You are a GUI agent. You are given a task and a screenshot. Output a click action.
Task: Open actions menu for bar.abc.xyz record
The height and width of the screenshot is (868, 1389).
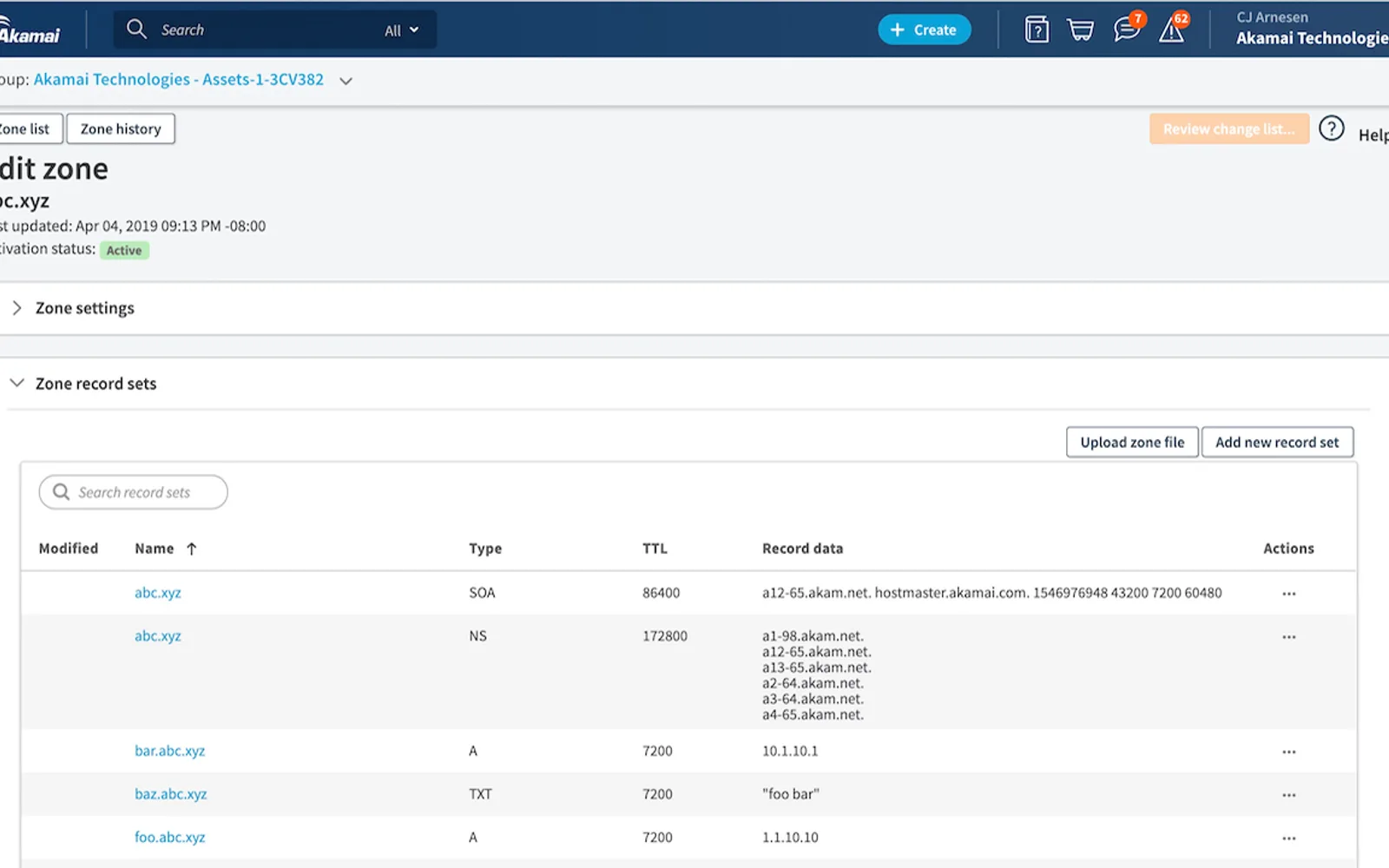click(1289, 752)
